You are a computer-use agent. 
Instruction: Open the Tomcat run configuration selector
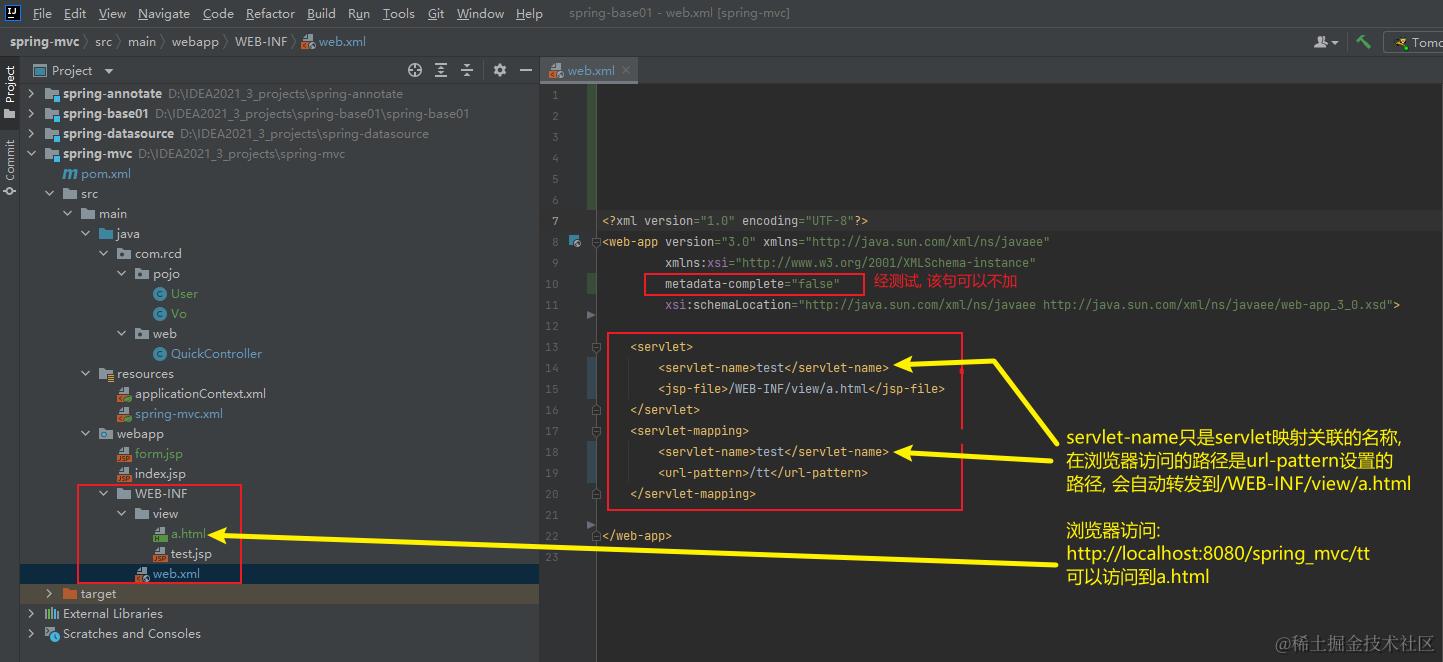(x=1413, y=42)
